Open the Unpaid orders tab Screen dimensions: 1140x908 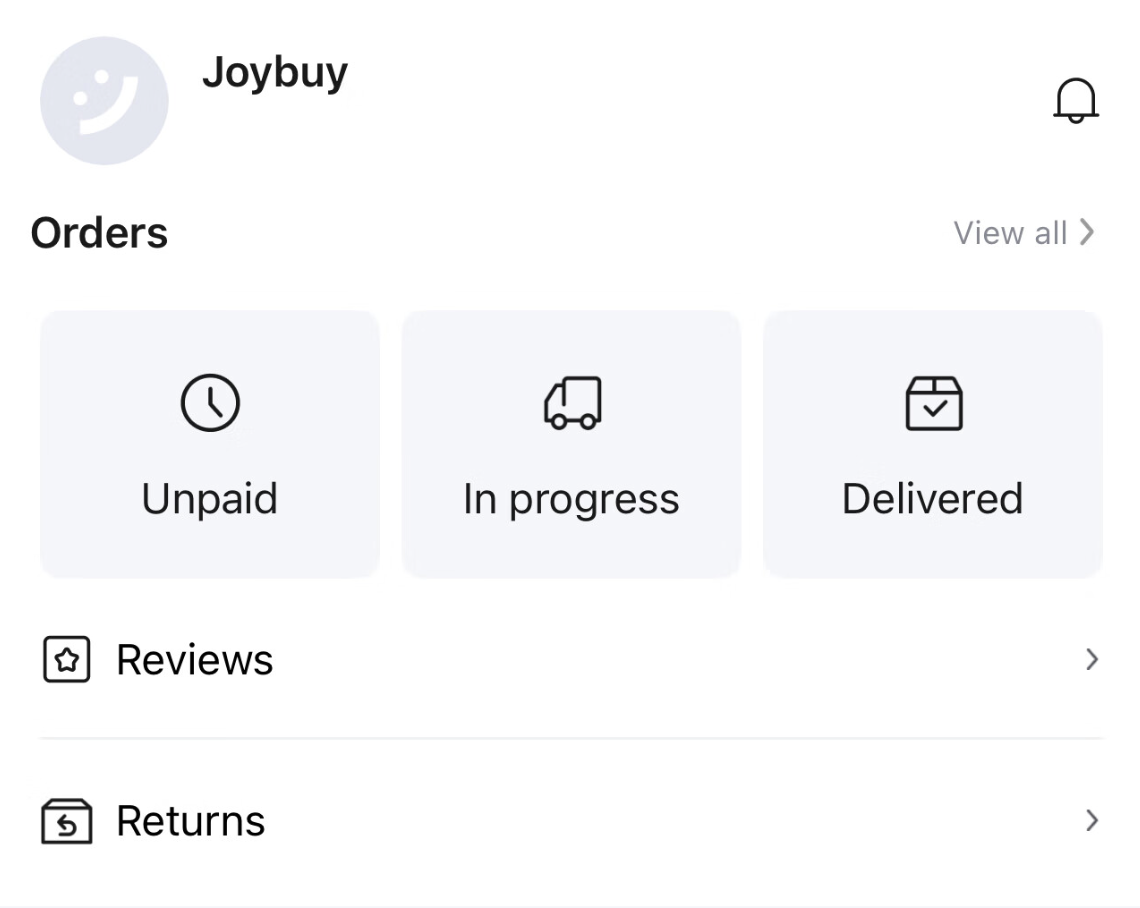tap(209, 443)
